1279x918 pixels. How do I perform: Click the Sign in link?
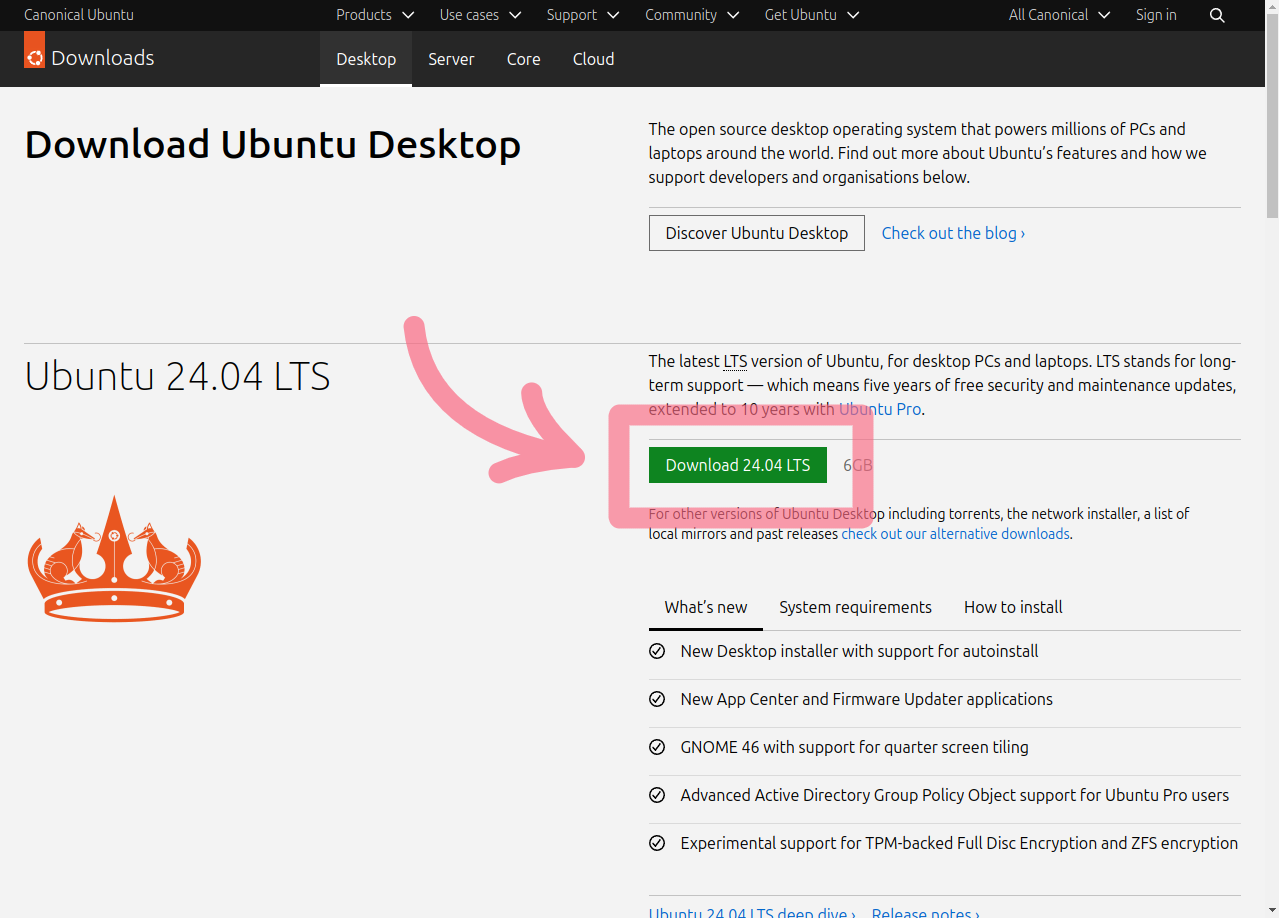point(1156,15)
